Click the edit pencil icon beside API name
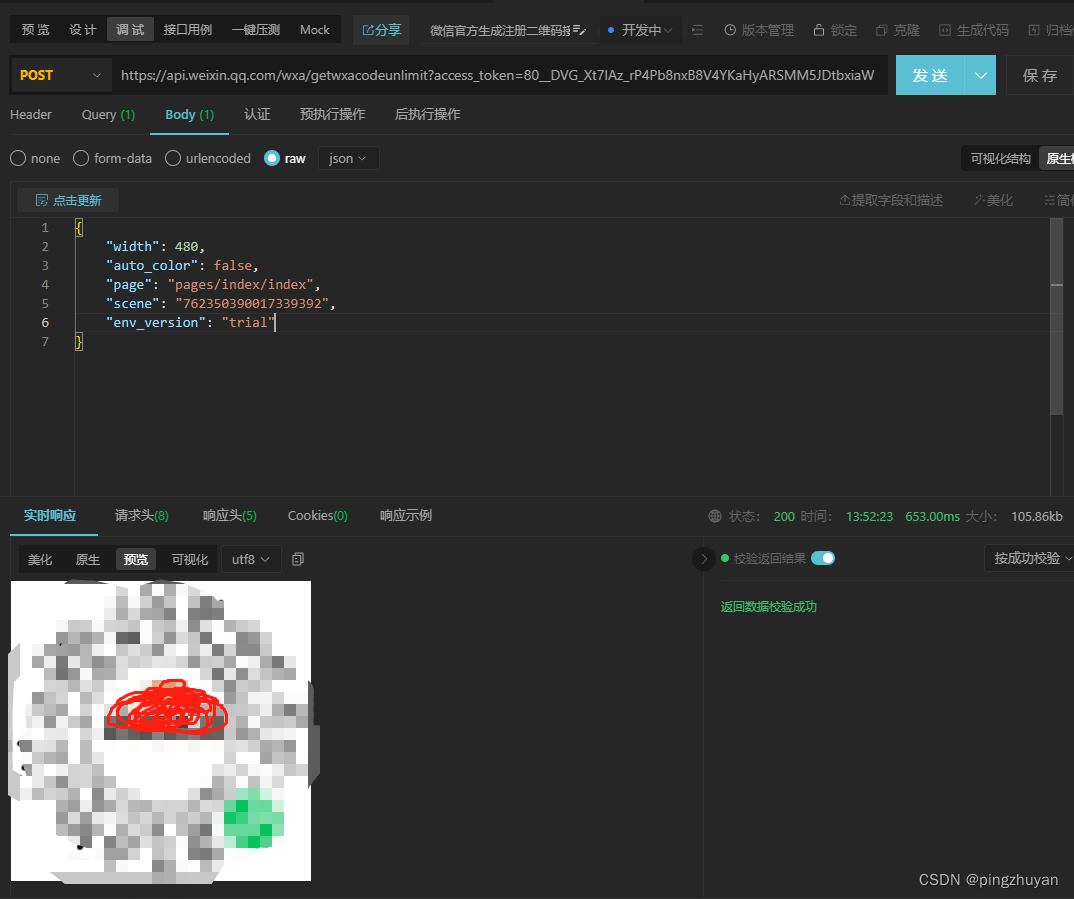This screenshot has height=899, width=1074. coord(579,30)
